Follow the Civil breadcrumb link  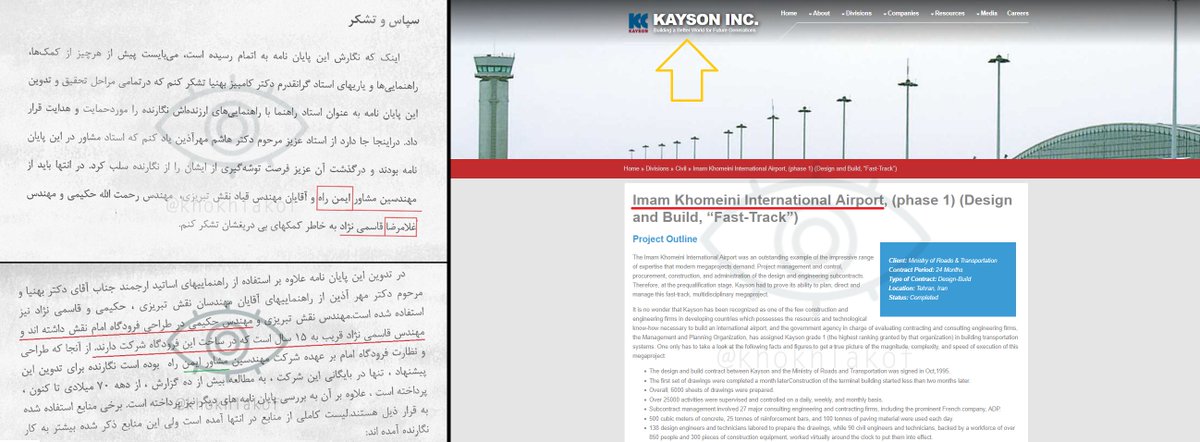pos(681,169)
